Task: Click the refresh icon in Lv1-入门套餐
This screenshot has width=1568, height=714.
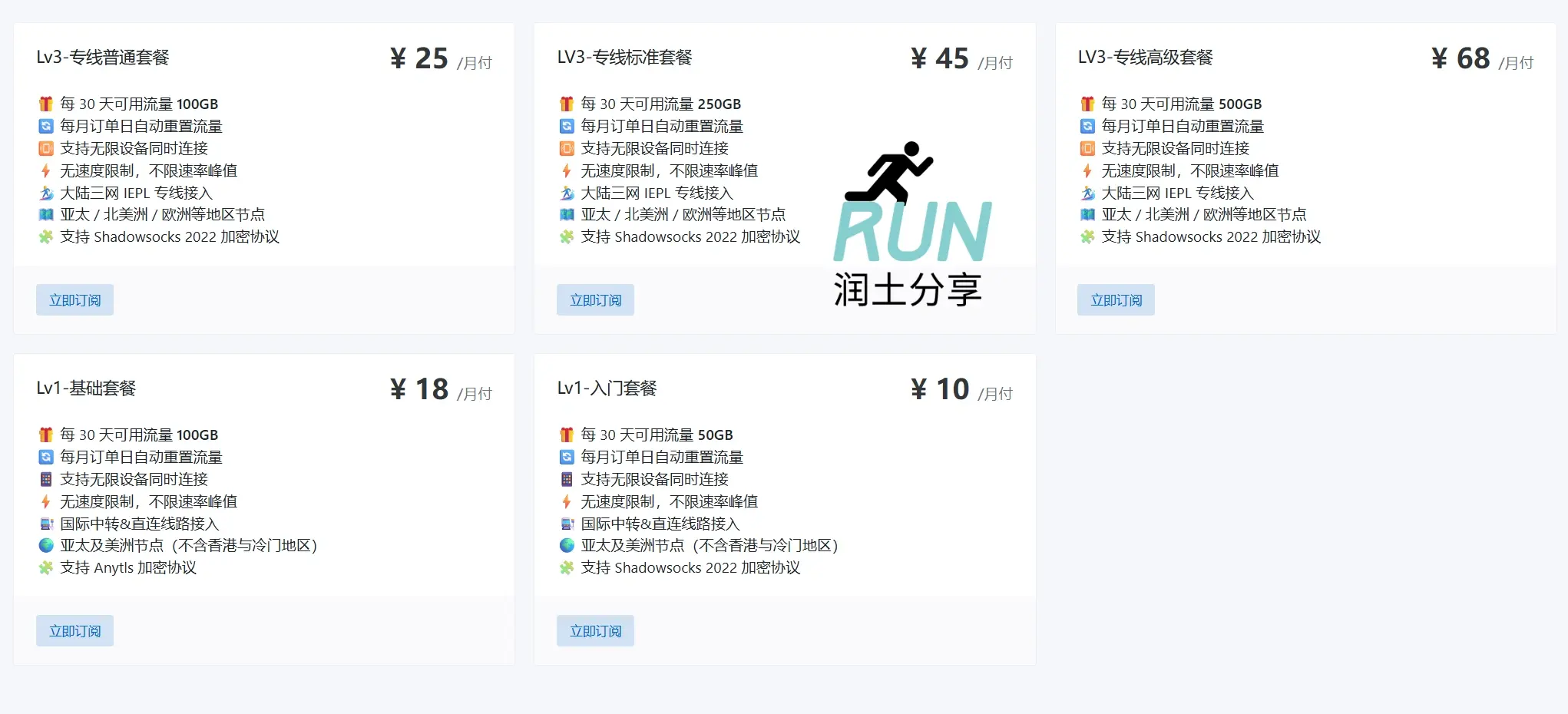Action: pos(566,457)
